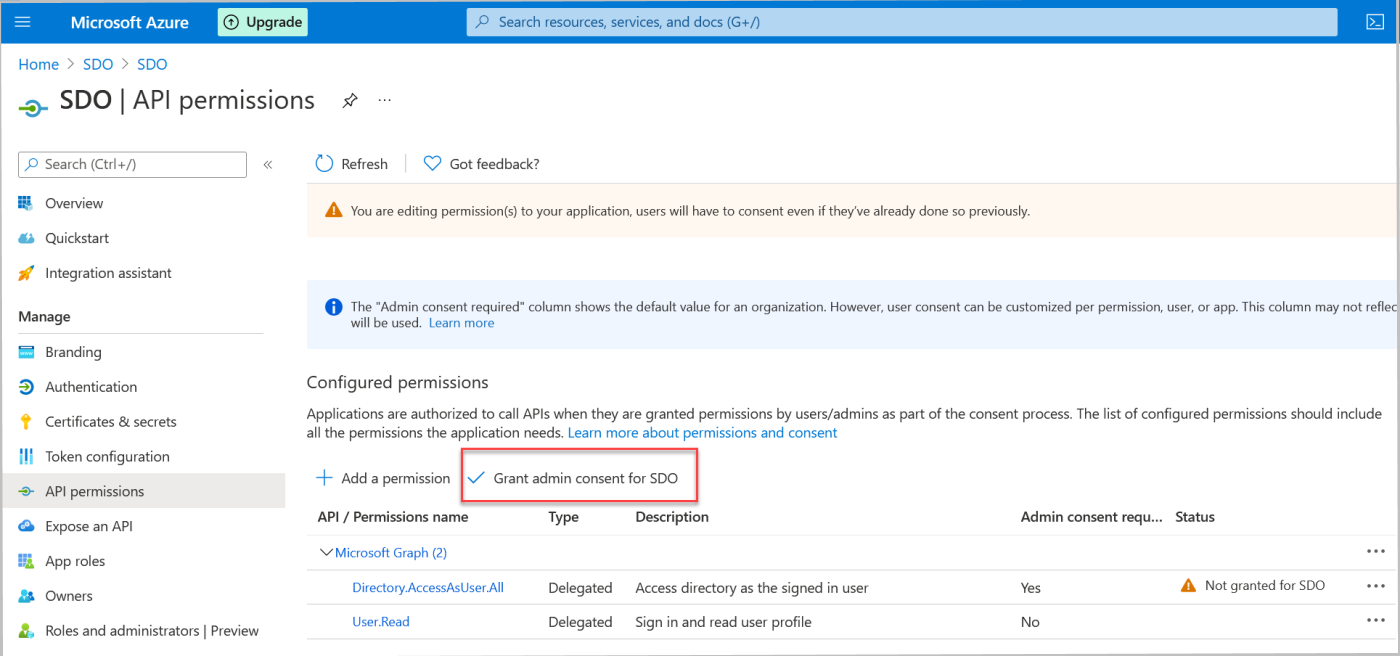Open App roles
Image resolution: width=1400 pixels, height=656 pixels.
(75, 561)
